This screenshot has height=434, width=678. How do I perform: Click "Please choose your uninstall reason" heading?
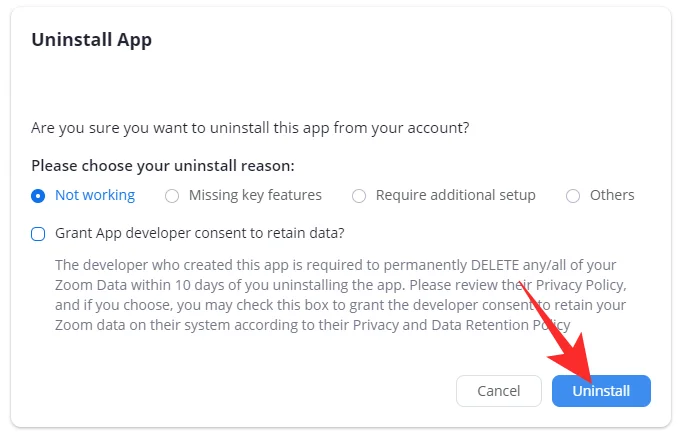click(x=163, y=165)
